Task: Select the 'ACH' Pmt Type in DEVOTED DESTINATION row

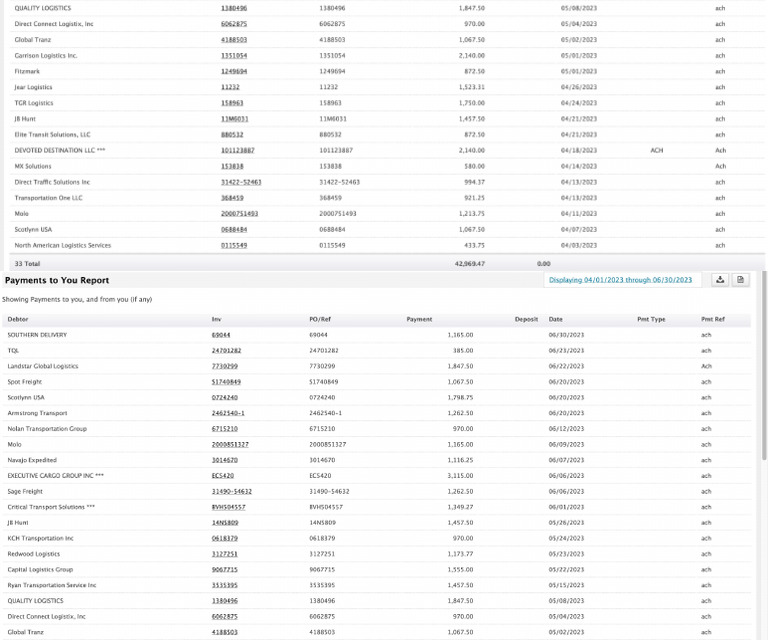Action: point(657,150)
